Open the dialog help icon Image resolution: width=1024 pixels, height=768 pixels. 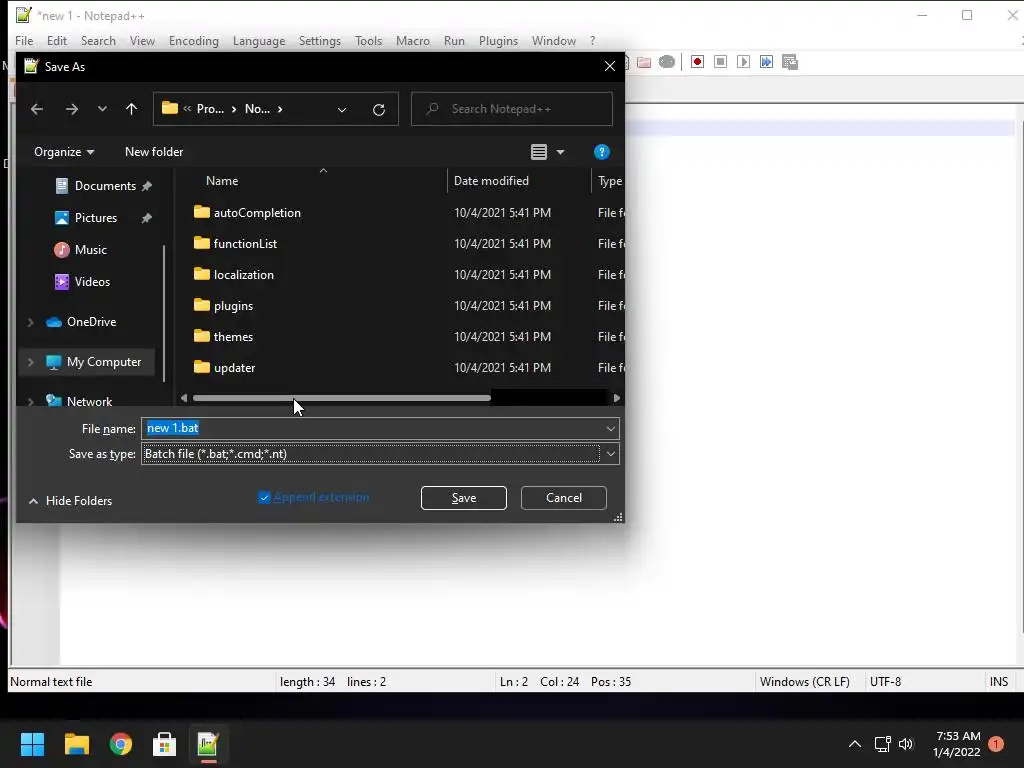(x=601, y=152)
